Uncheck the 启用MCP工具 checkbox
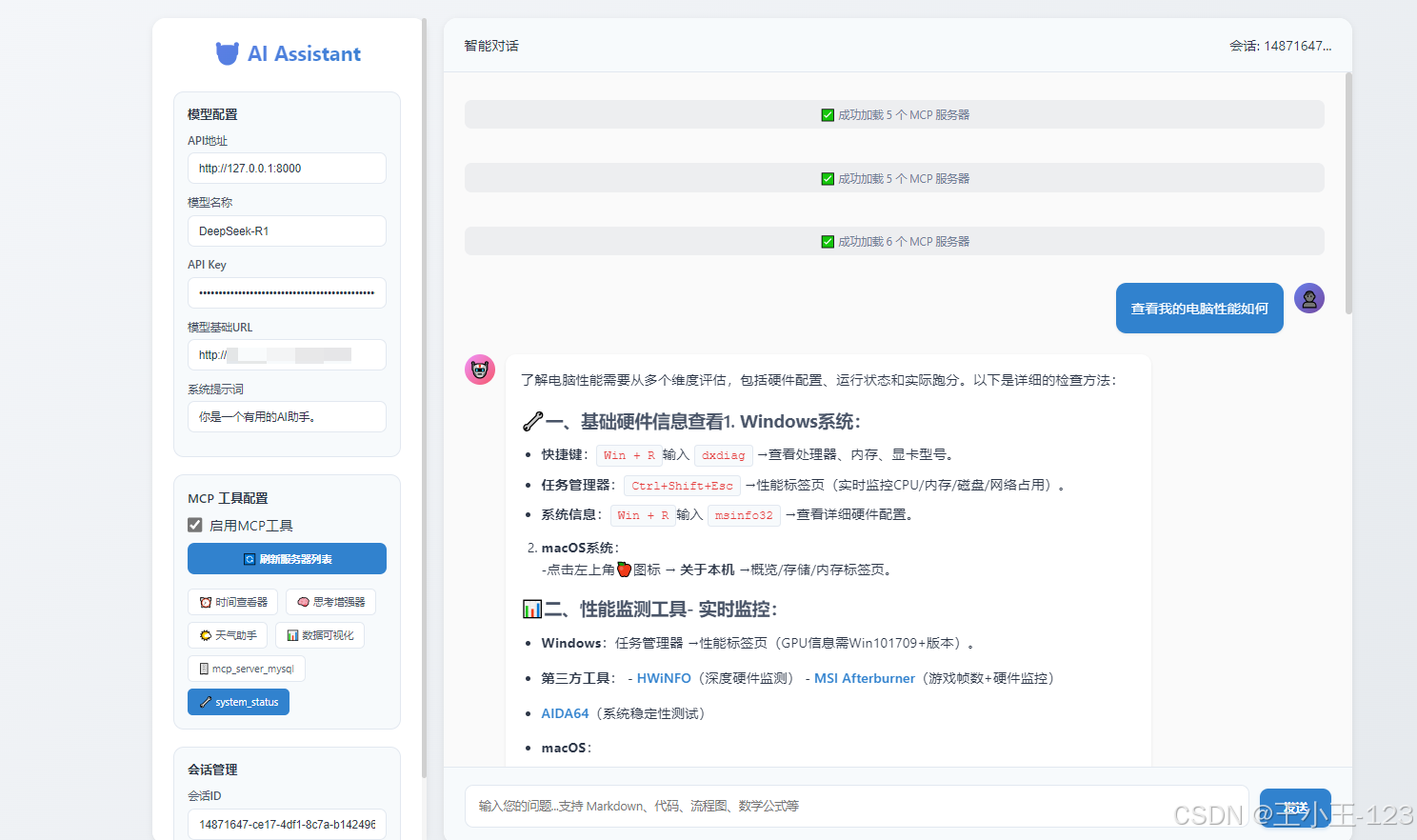This screenshot has height=840, width=1417. coord(193,524)
